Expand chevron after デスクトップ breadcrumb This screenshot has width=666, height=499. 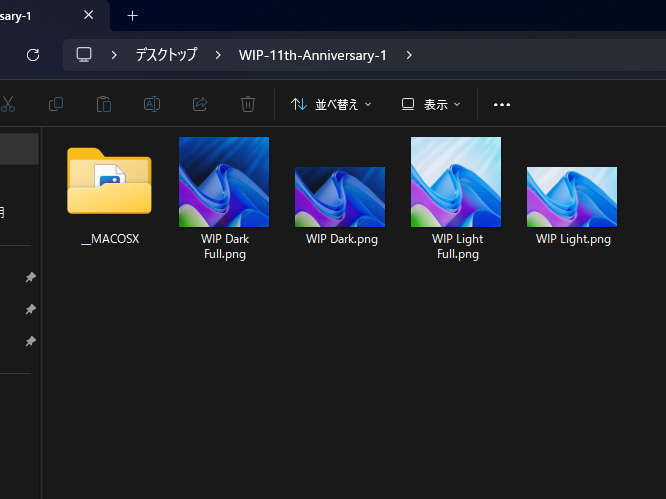(x=218, y=55)
